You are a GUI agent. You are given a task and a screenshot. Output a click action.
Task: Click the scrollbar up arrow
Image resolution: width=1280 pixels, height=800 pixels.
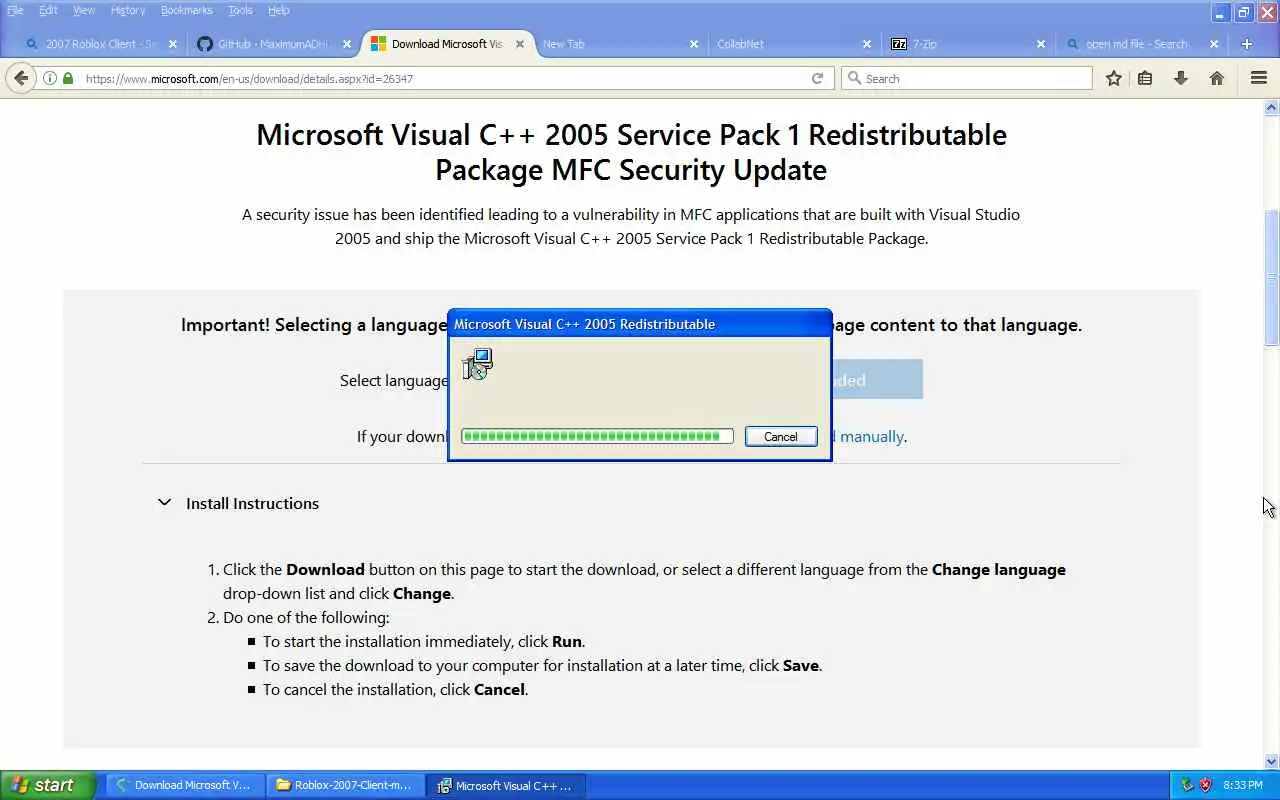(1272, 107)
